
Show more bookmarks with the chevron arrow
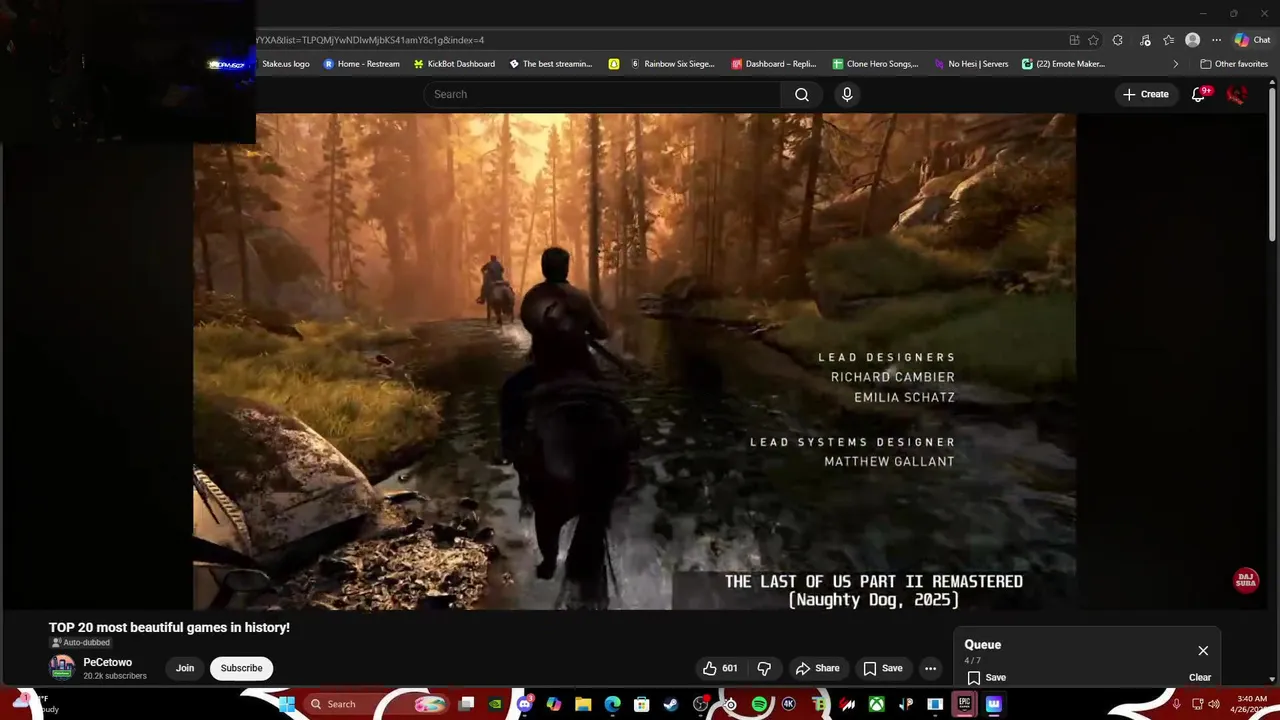click(x=1175, y=64)
